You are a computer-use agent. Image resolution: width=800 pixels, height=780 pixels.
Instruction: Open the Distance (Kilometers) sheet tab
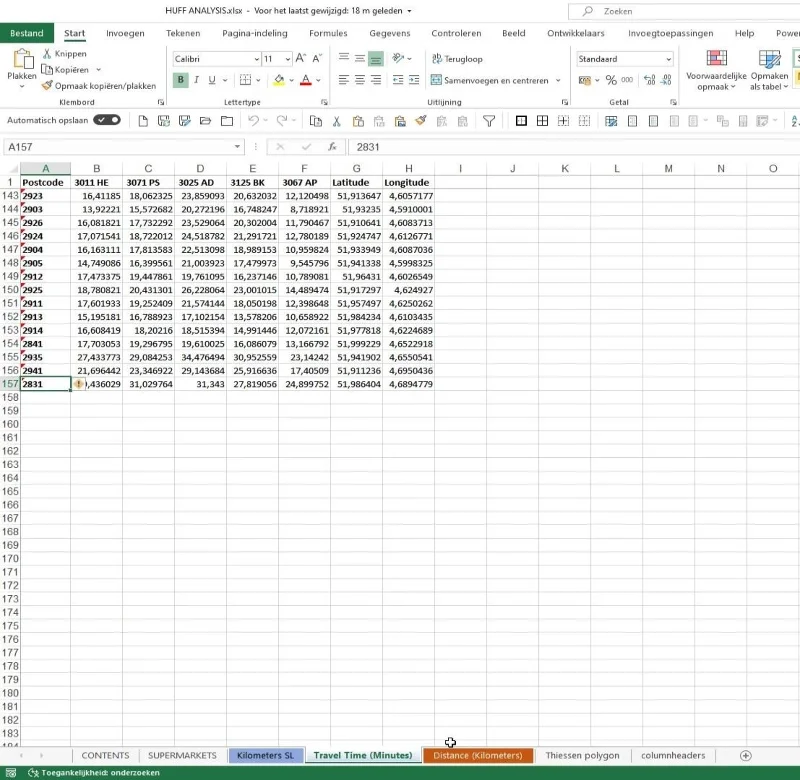tap(478, 755)
